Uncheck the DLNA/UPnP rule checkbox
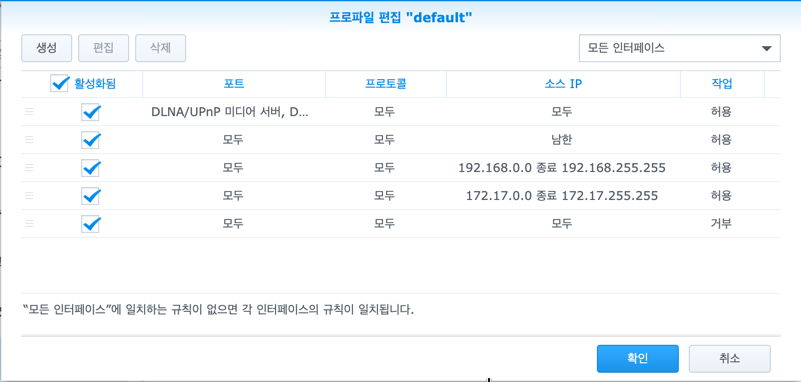The height and width of the screenshot is (382, 801). pos(90,112)
